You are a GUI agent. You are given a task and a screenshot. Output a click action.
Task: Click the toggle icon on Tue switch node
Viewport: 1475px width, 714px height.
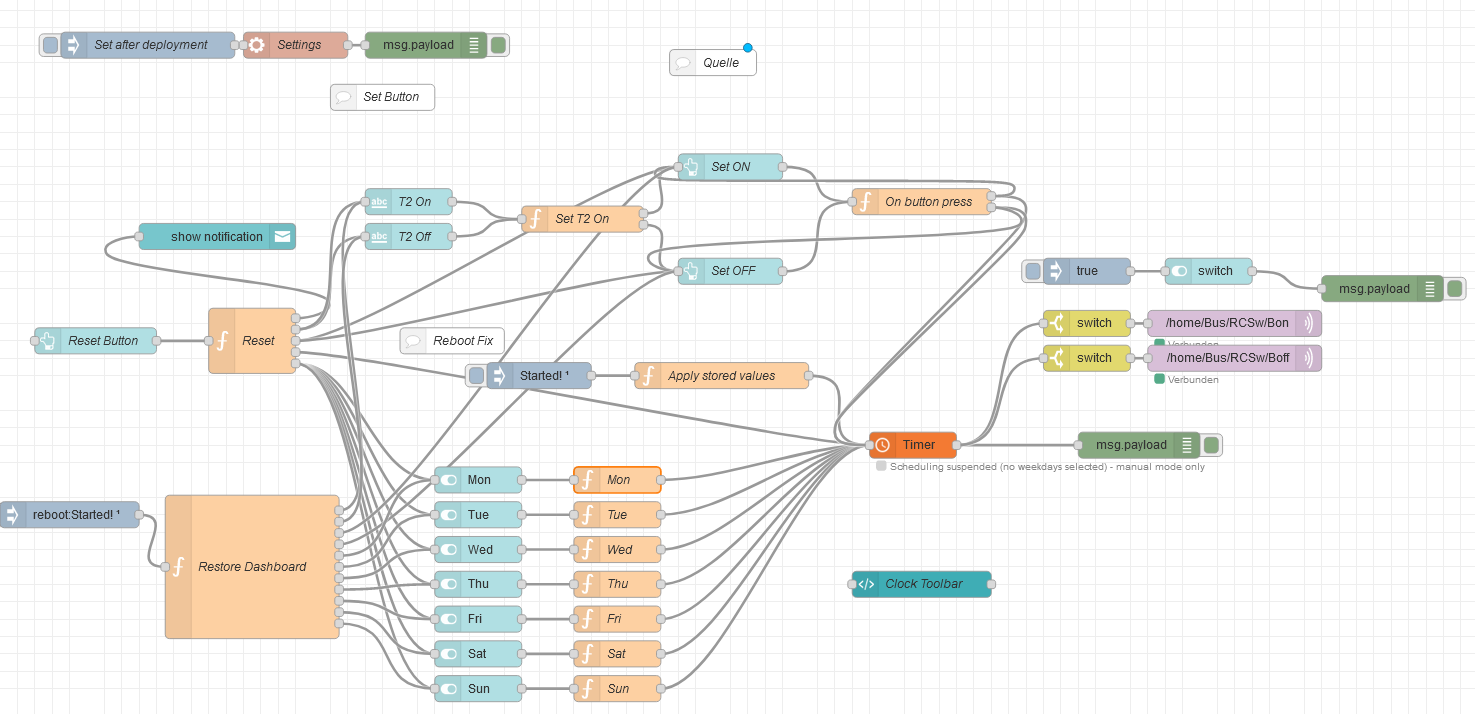tap(448, 515)
